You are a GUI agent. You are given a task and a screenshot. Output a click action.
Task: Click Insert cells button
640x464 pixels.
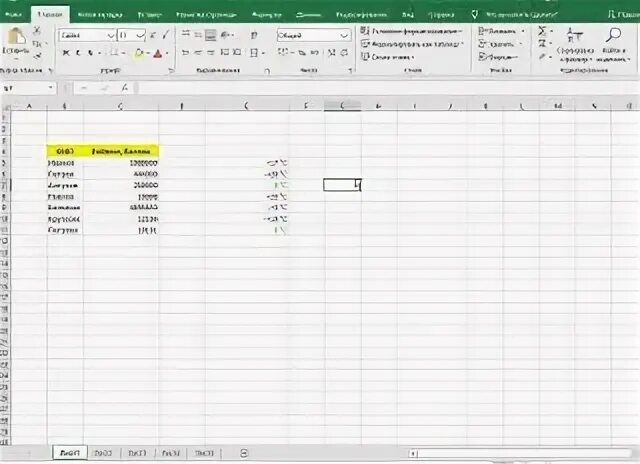pos(502,31)
